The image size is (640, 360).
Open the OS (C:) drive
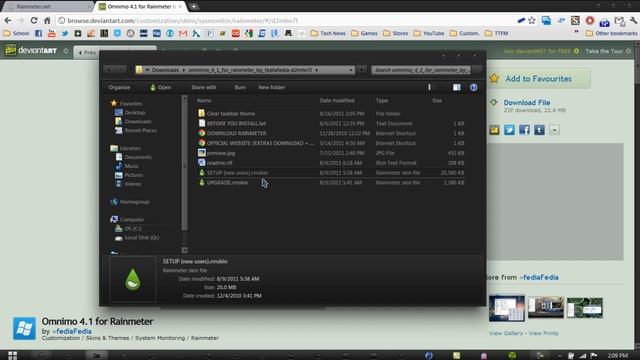tap(133, 229)
